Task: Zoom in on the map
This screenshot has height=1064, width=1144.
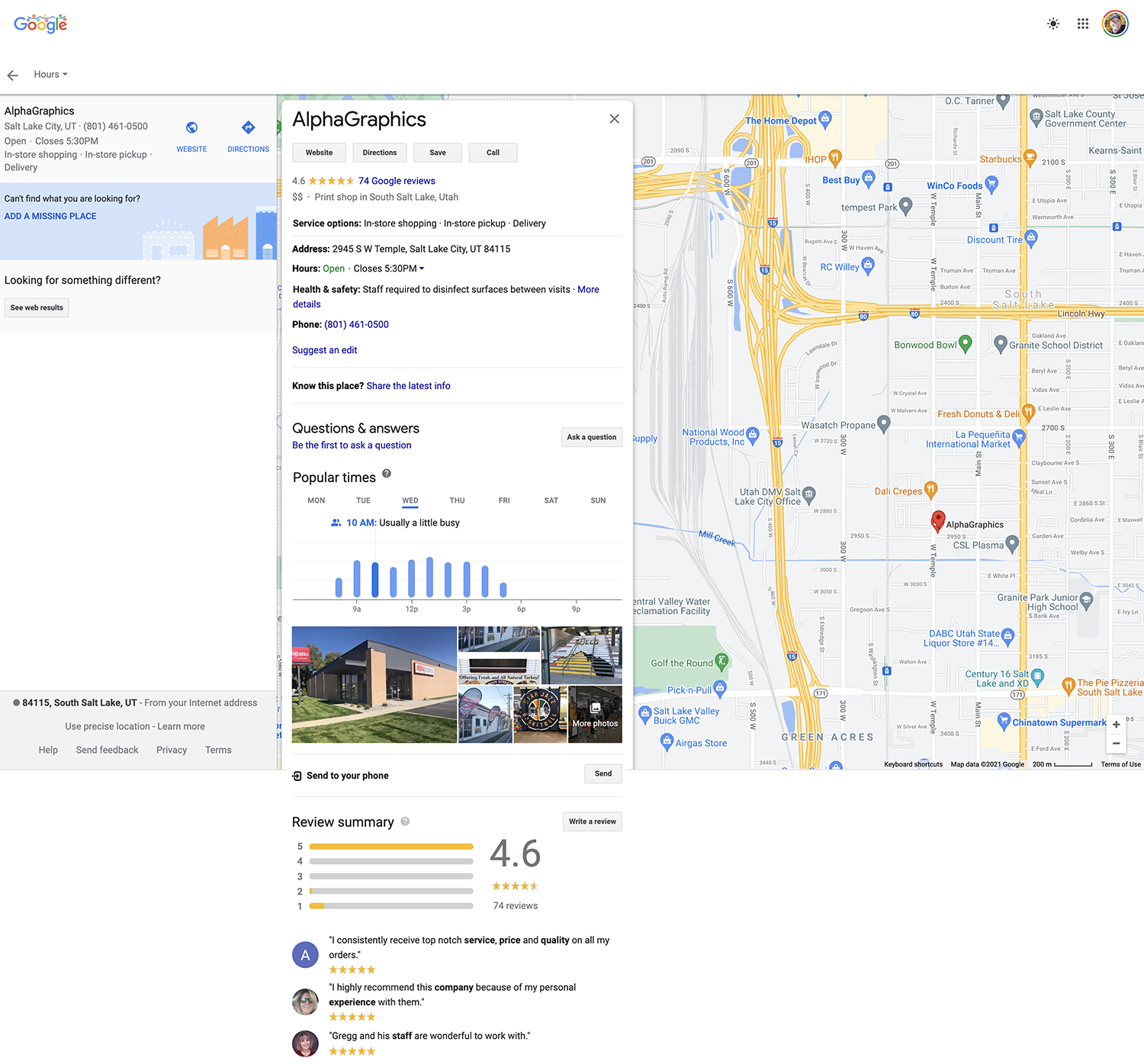Action: point(1117,725)
